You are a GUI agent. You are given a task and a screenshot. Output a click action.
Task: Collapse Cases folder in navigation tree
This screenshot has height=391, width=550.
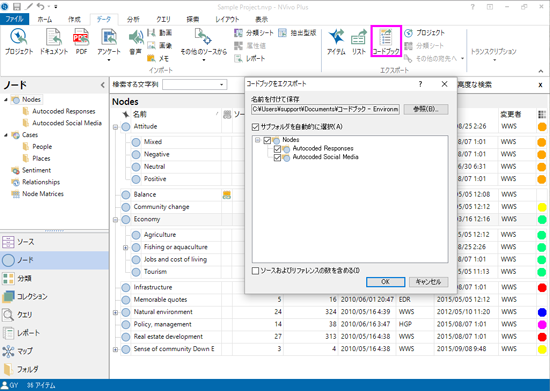point(6,135)
